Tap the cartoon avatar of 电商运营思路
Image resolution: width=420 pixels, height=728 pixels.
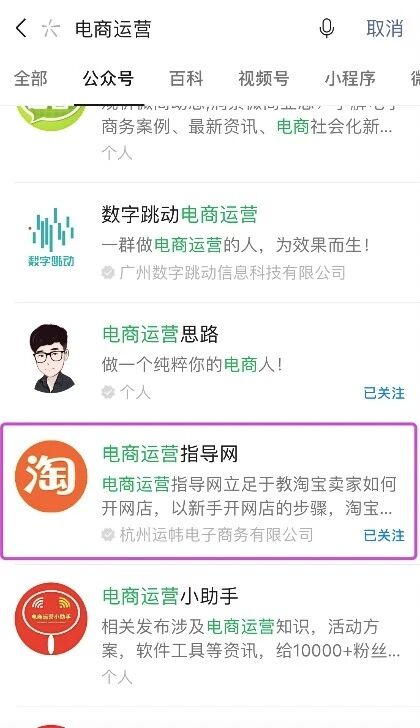(x=52, y=358)
